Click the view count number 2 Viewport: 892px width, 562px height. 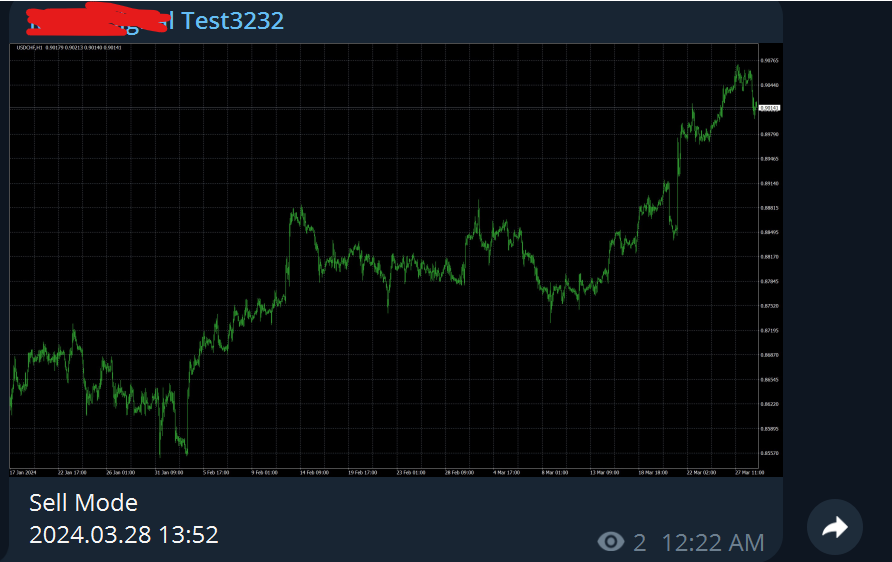click(x=639, y=543)
